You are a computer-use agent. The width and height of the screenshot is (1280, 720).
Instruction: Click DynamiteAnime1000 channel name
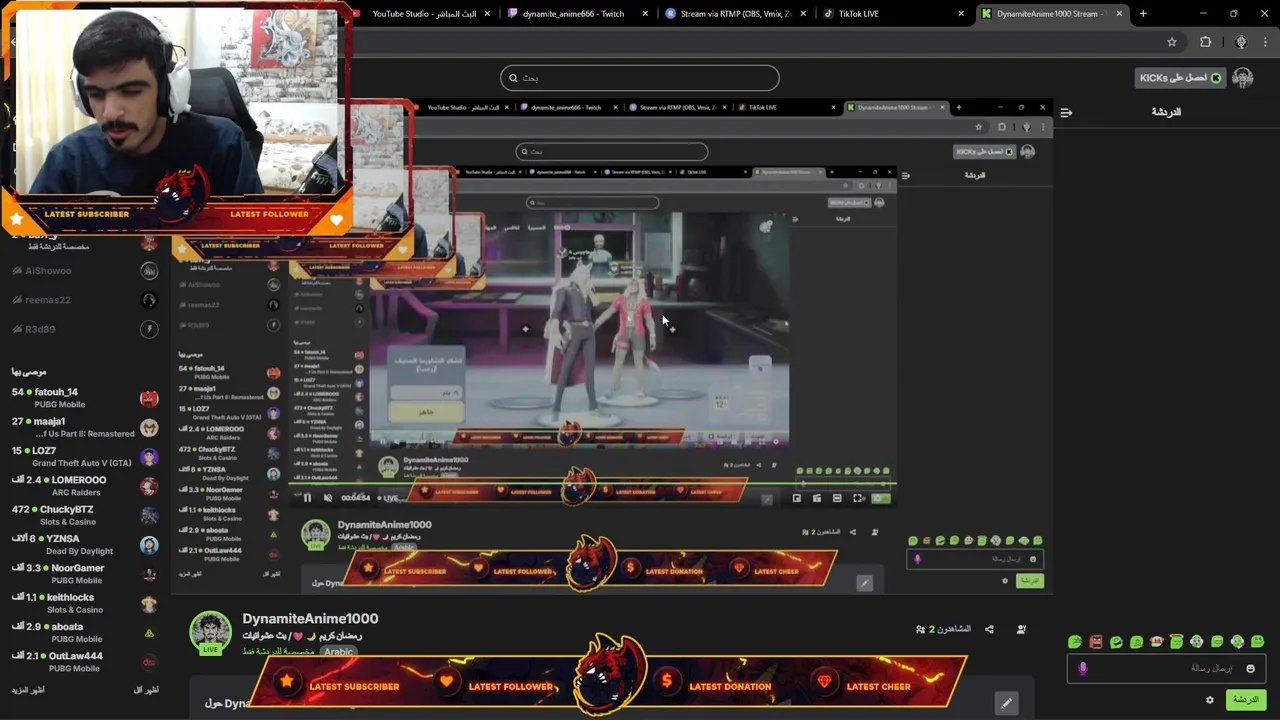click(x=310, y=619)
